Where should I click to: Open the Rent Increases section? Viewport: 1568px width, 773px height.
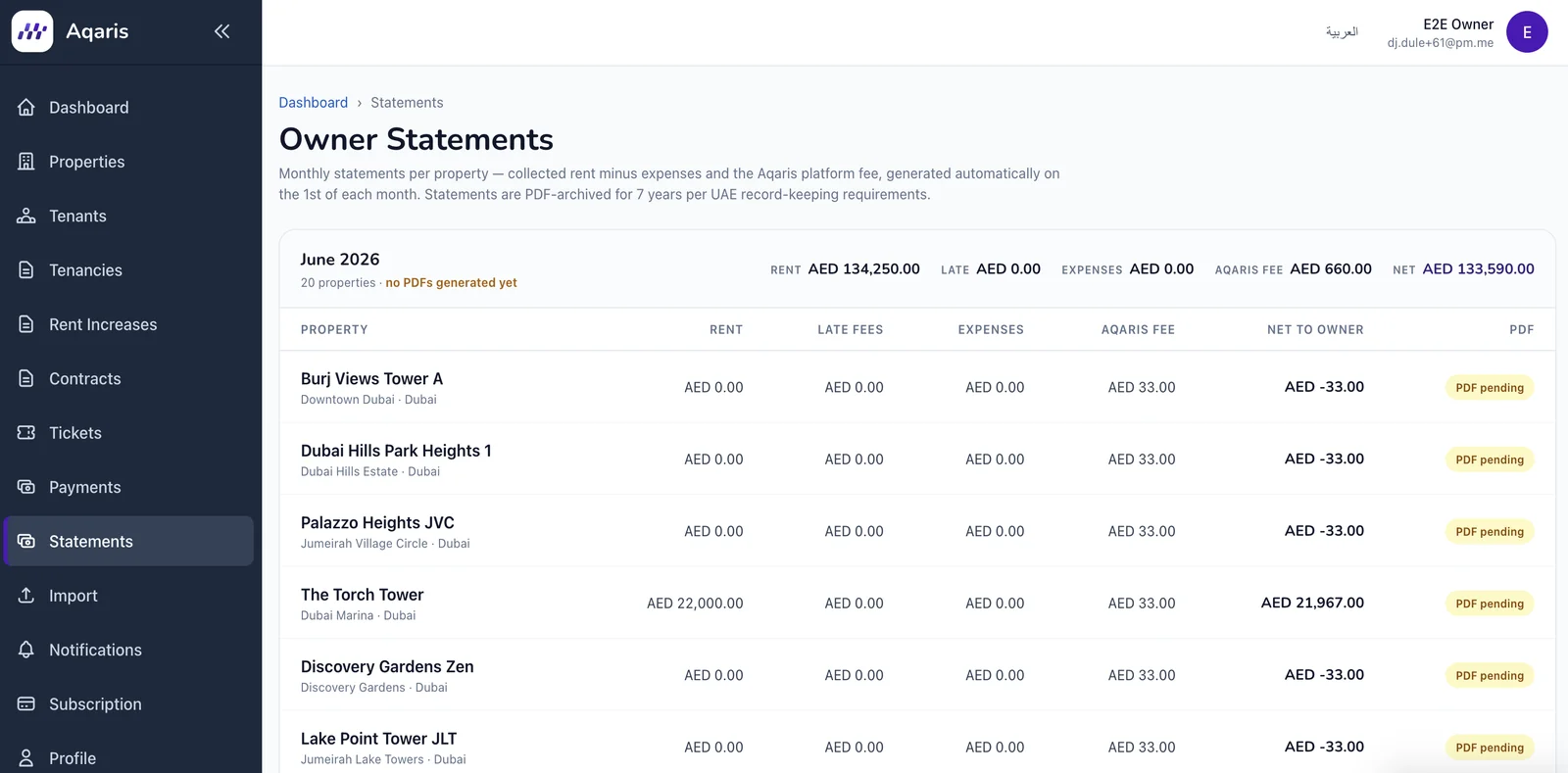pos(128,324)
